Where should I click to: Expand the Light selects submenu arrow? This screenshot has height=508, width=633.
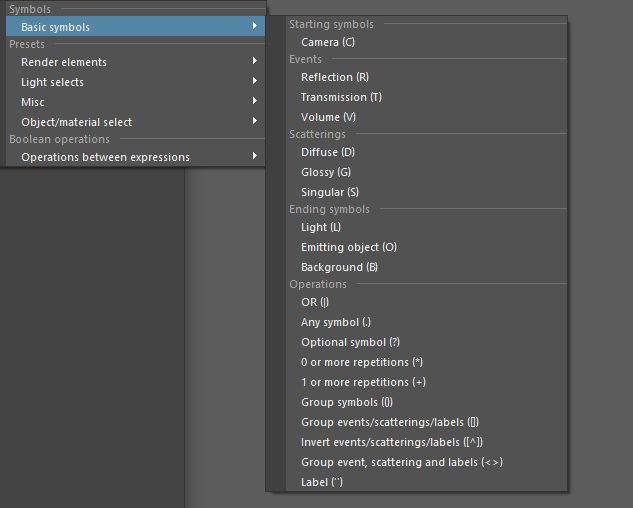pyautogui.click(x=255, y=81)
